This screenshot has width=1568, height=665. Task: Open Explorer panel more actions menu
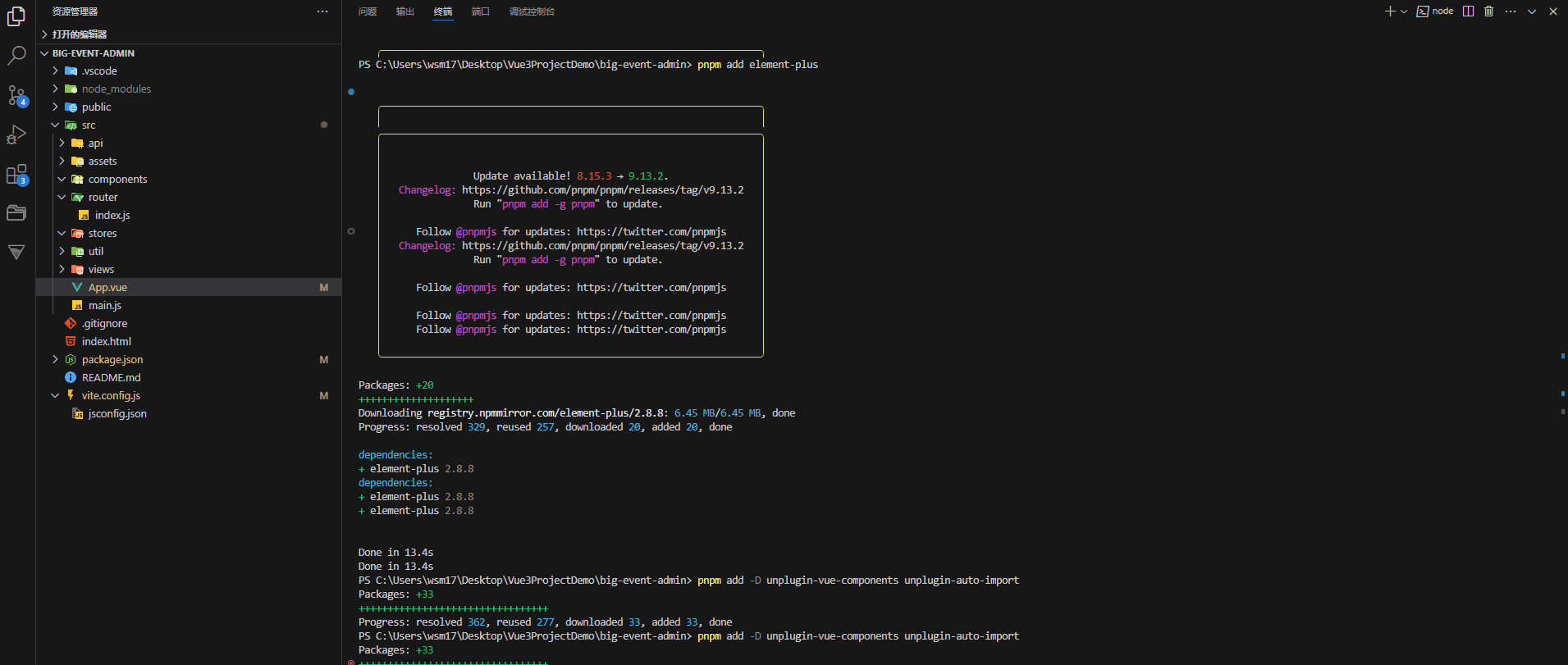coord(322,11)
